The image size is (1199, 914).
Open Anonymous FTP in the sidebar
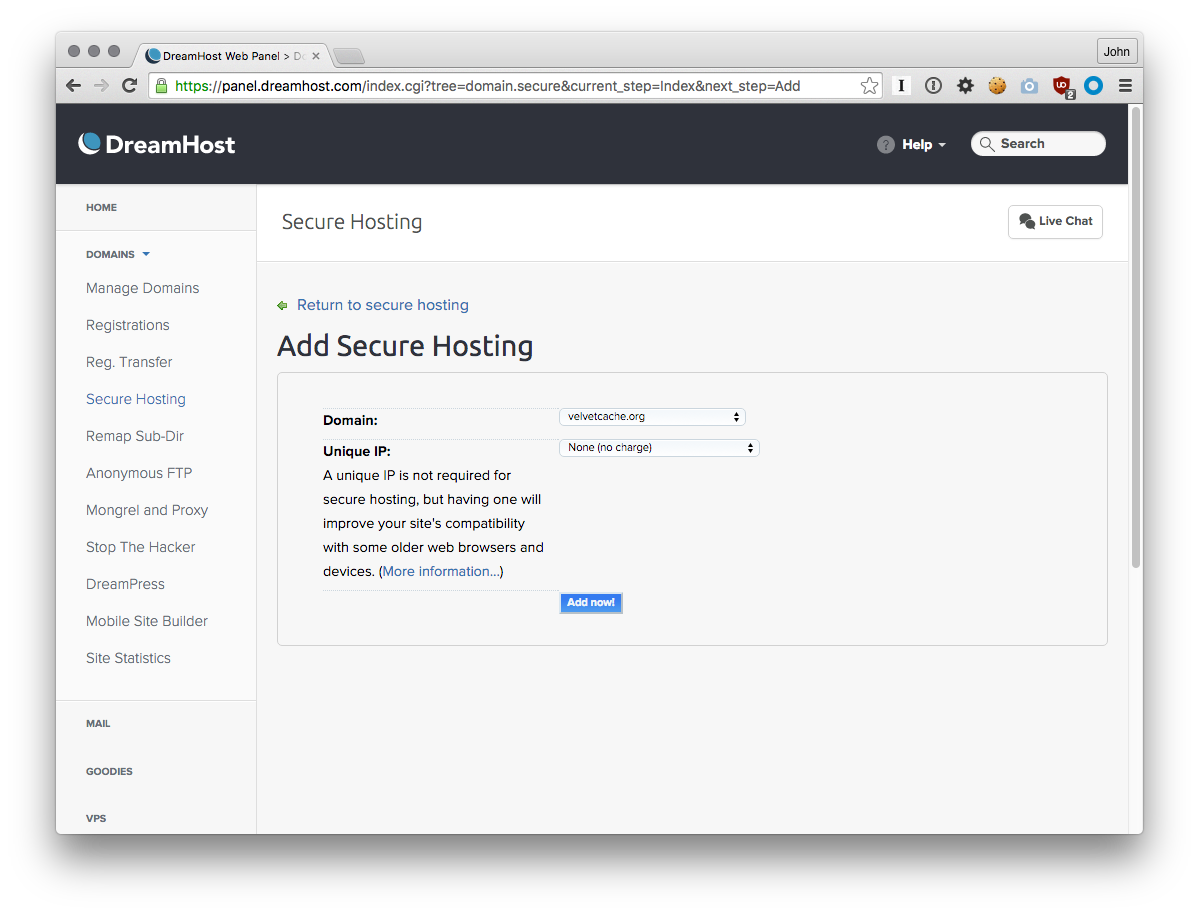pyautogui.click(x=139, y=473)
